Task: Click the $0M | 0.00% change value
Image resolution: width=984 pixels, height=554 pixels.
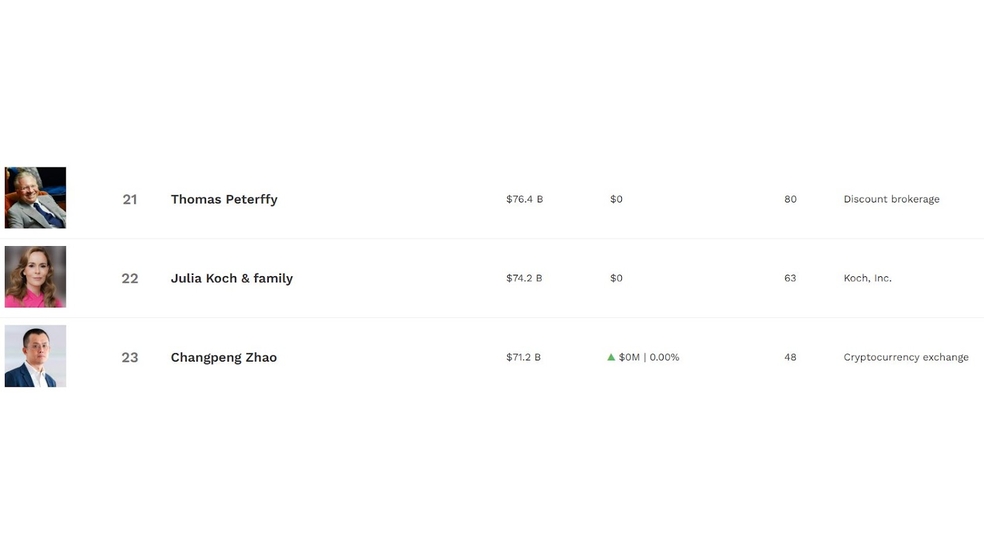Action: coord(649,357)
